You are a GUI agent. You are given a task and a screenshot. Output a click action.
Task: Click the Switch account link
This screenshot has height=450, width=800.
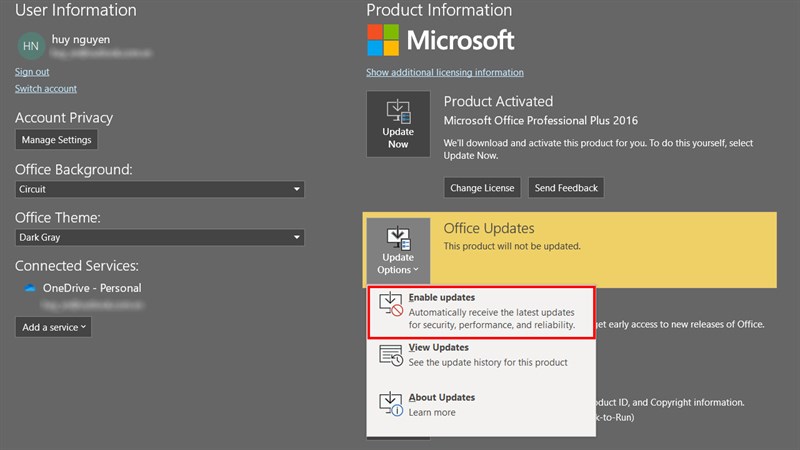tap(46, 89)
